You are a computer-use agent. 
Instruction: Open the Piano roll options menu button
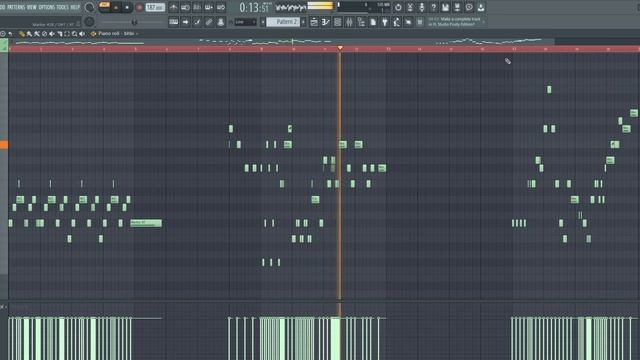(3, 33)
